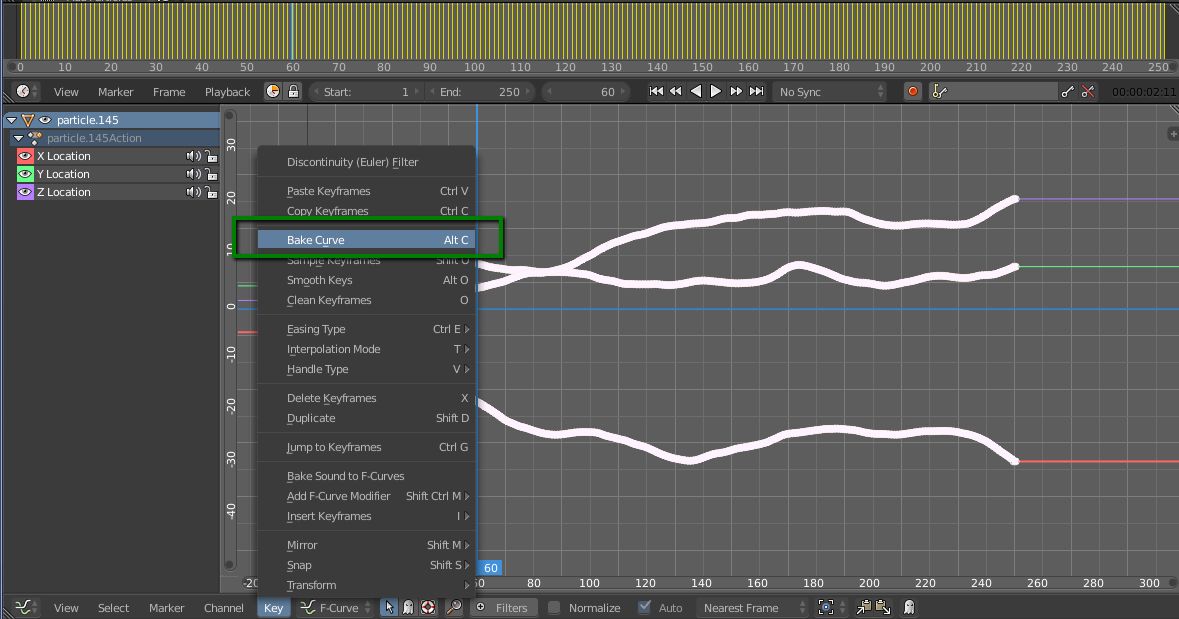Expand the Interpolation Mode submenu
The image size is (1179, 619).
click(366, 349)
